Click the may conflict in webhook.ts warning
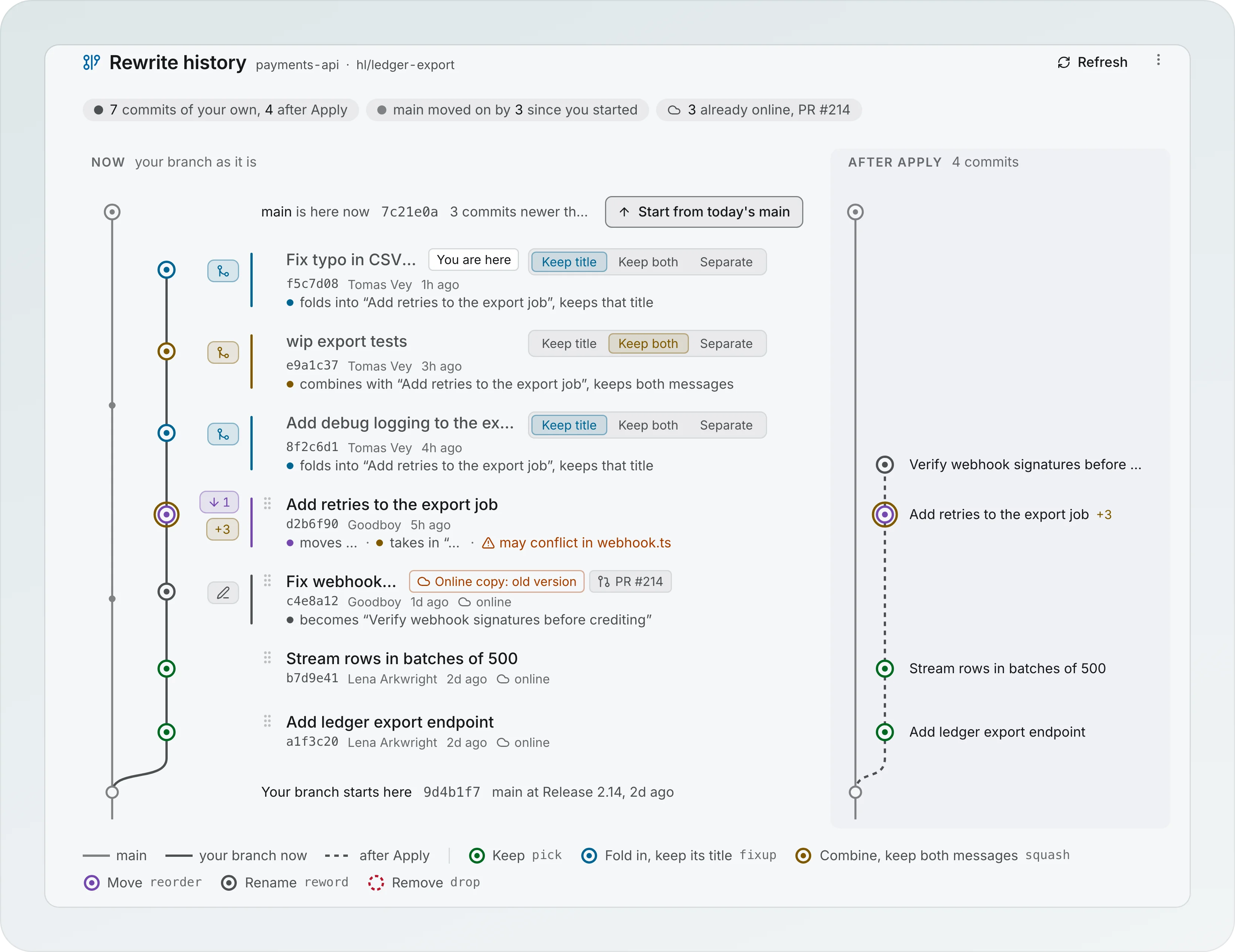The width and height of the screenshot is (1235, 952). tap(576, 543)
